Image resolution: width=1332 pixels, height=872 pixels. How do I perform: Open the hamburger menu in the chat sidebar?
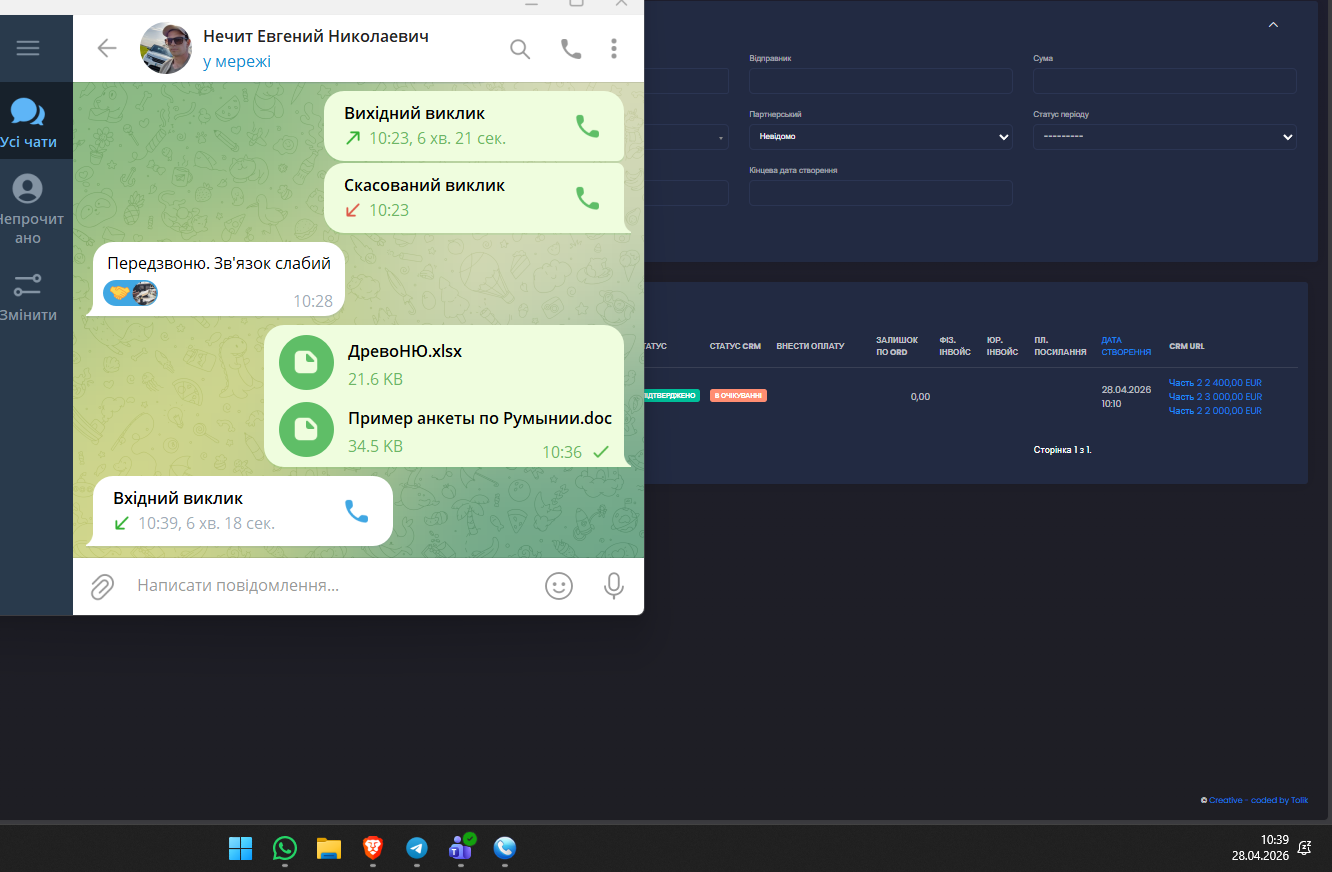click(28, 48)
